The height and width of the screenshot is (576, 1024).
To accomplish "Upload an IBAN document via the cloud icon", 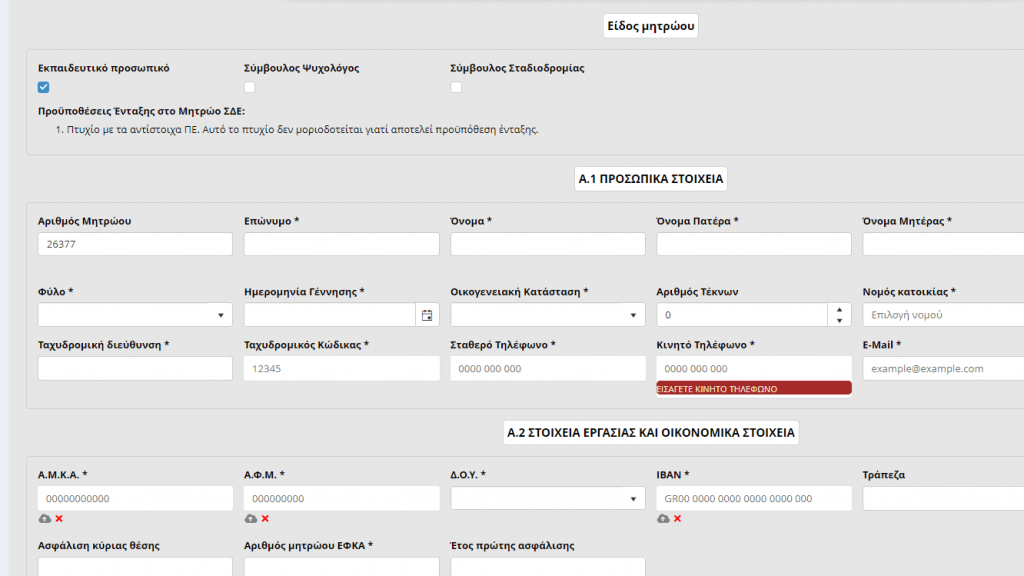I will click(663, 519).
